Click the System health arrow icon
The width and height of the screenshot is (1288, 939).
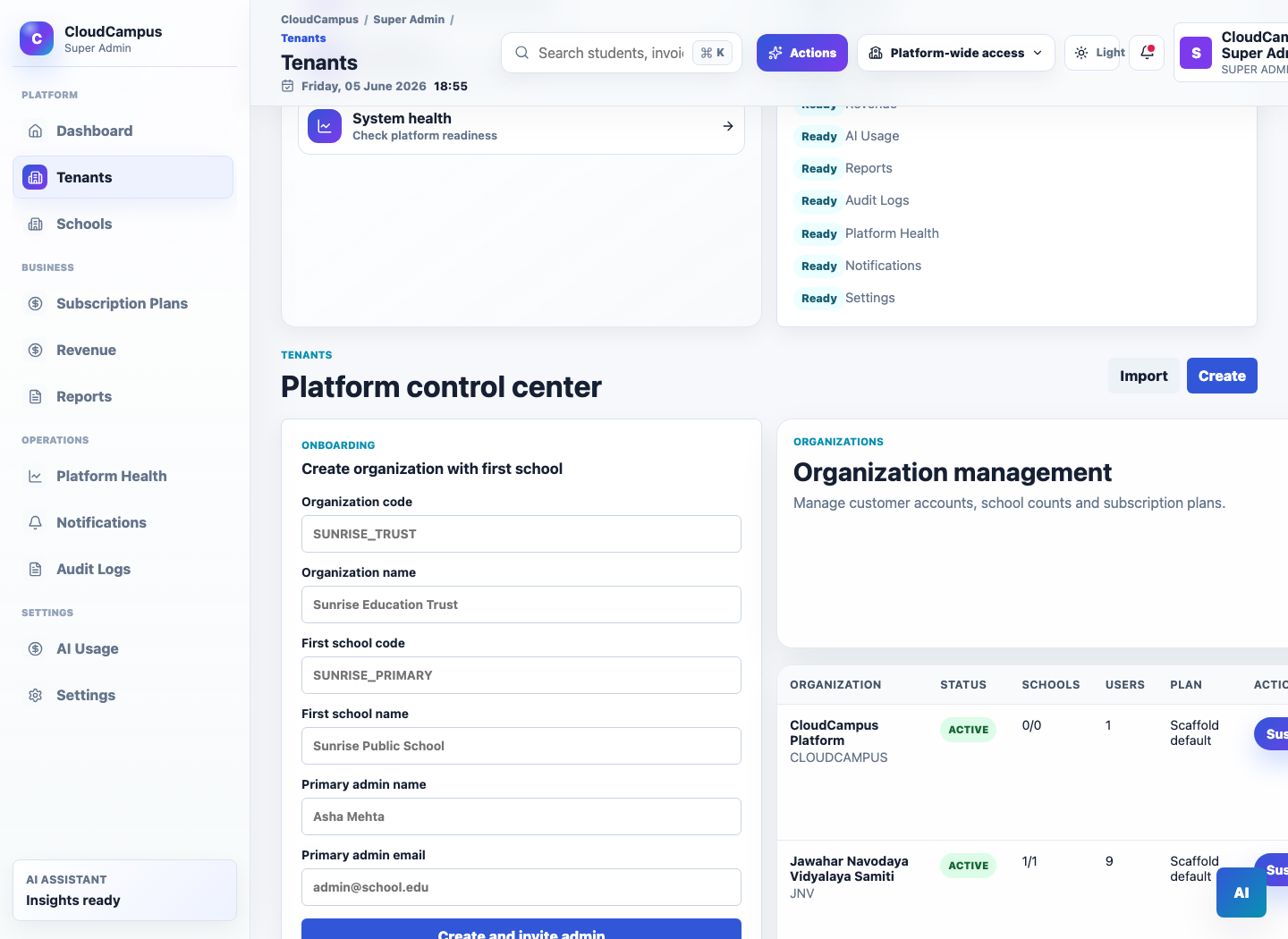pos(728,126)
